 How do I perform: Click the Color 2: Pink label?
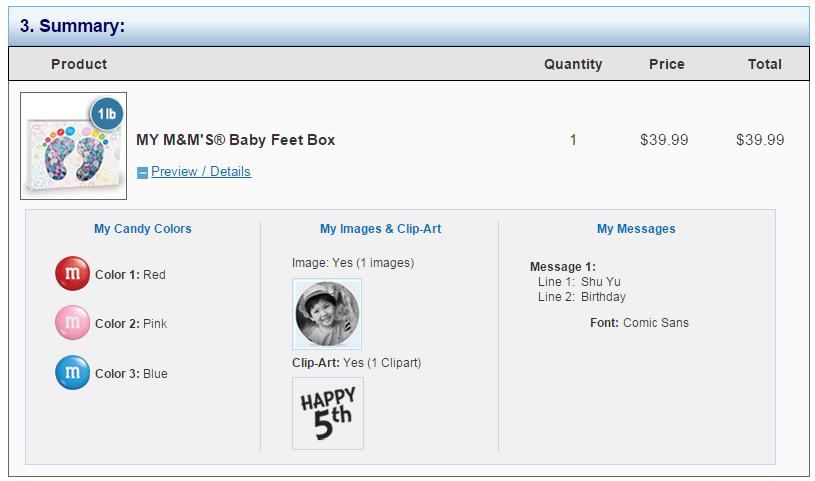pos(131,323)
